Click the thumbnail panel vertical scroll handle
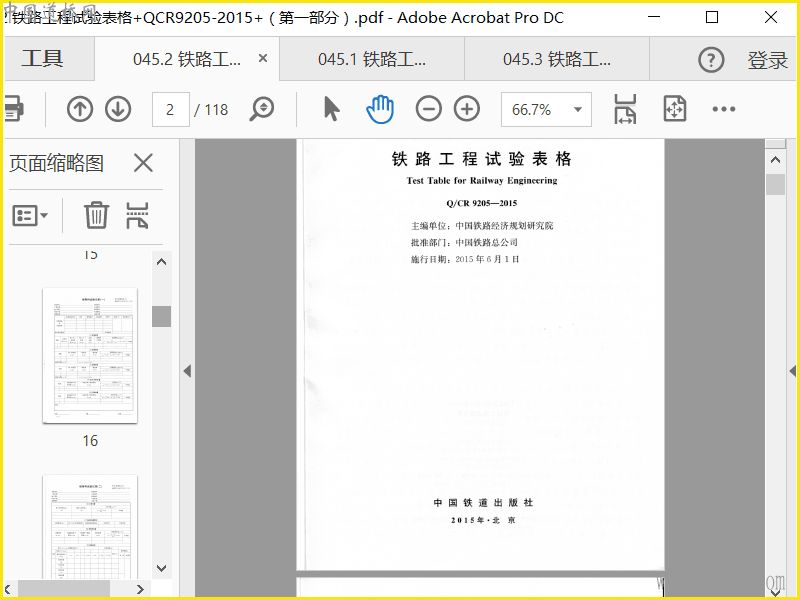This screenshot has height=600, width=800. click(x=162, y=316)
